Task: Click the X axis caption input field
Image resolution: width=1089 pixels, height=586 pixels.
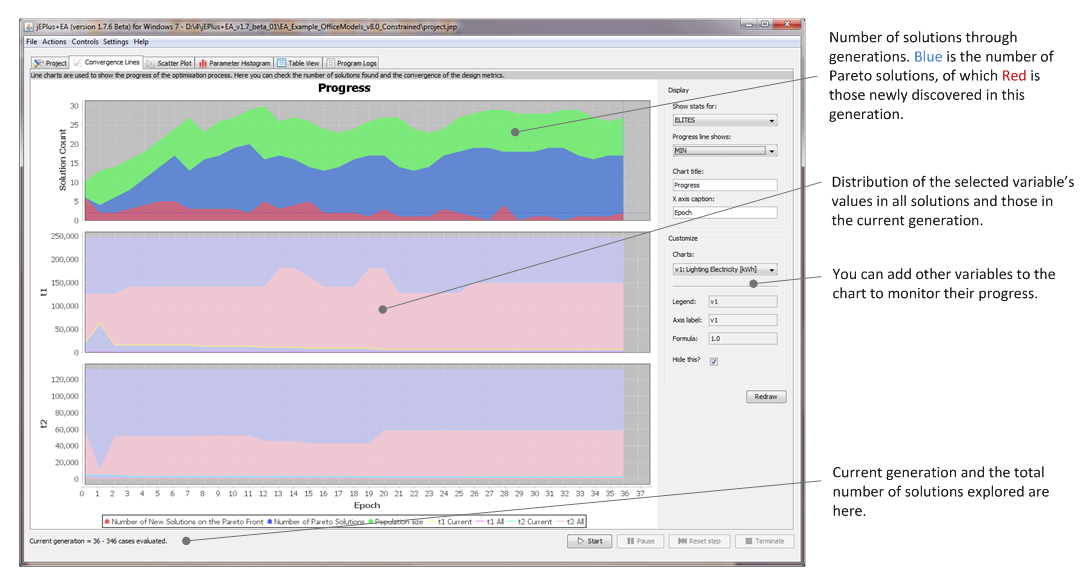Action: pyautogui.click(x=724, y=212)
